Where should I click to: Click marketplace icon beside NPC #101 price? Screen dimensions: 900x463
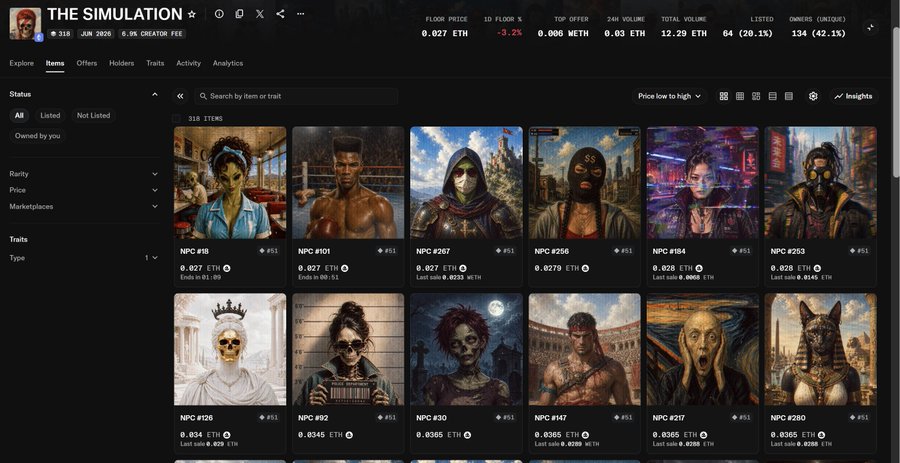(344, 268)
